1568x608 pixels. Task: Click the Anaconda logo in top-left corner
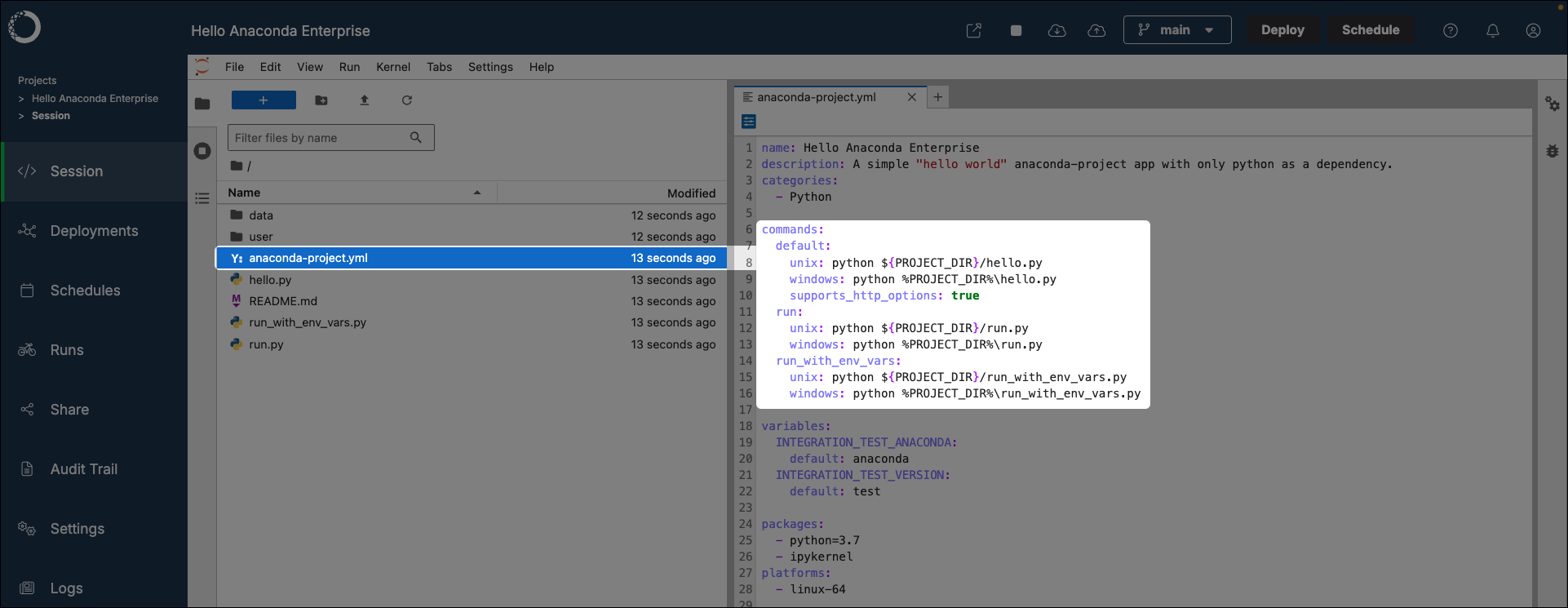point(24,27)
